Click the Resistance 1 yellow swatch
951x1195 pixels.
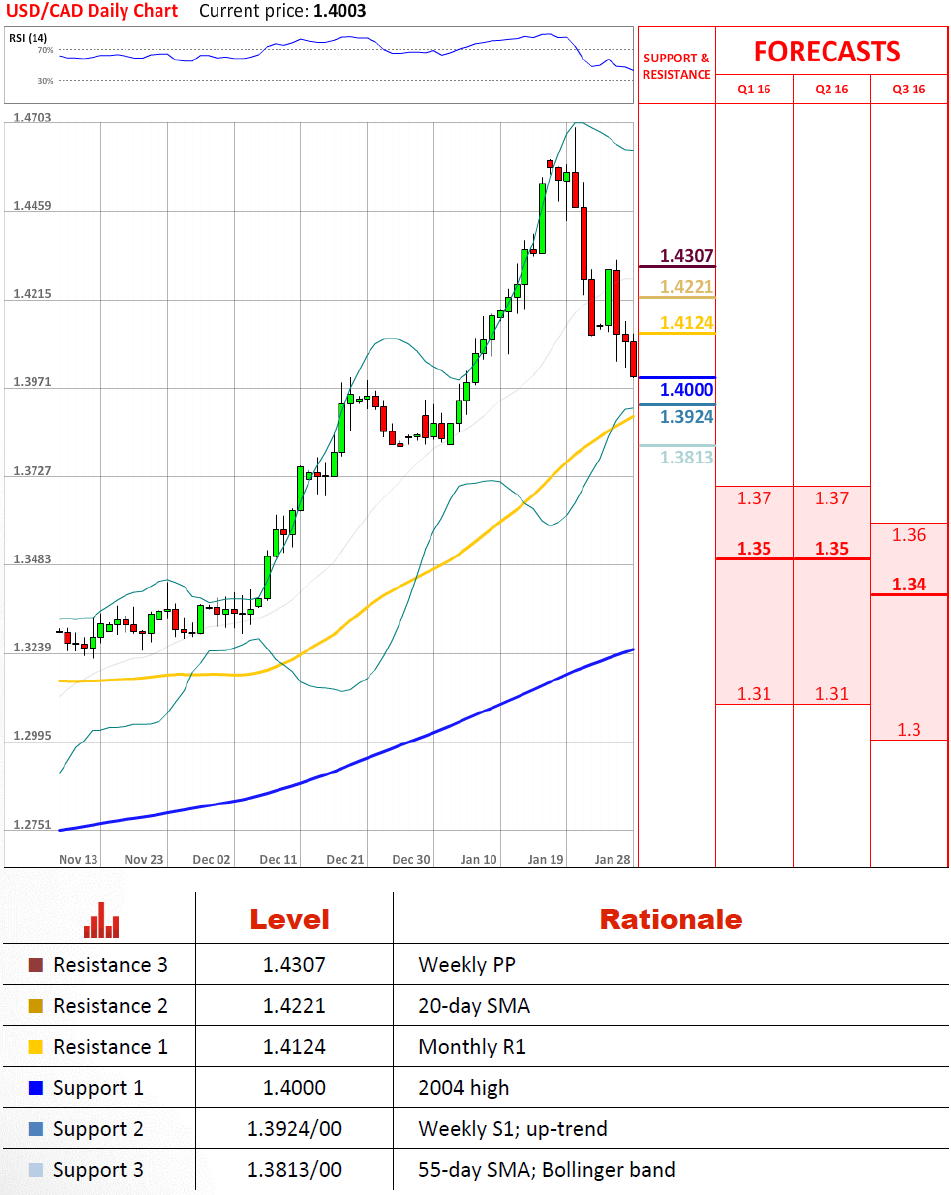pyautogui.click(x=36, y=1047)
